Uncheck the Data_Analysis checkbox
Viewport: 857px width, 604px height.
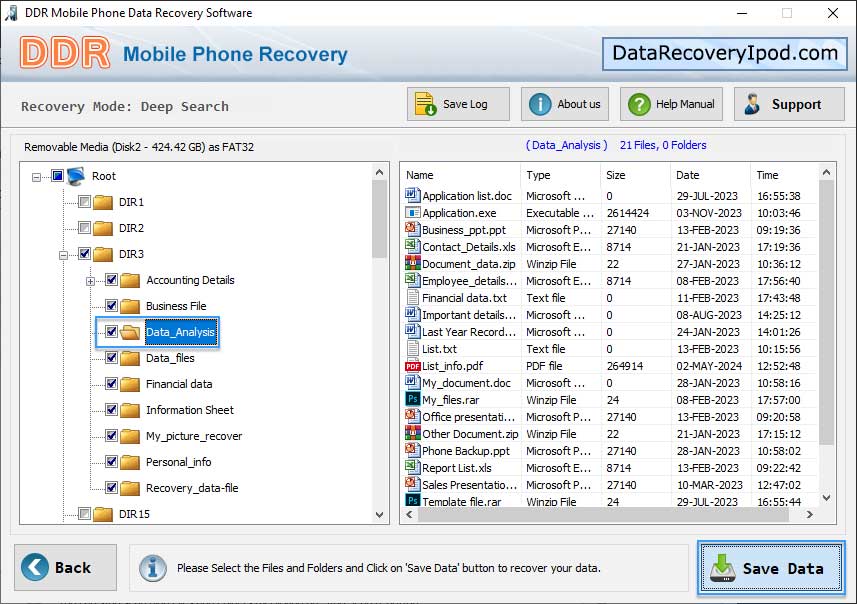111,331
